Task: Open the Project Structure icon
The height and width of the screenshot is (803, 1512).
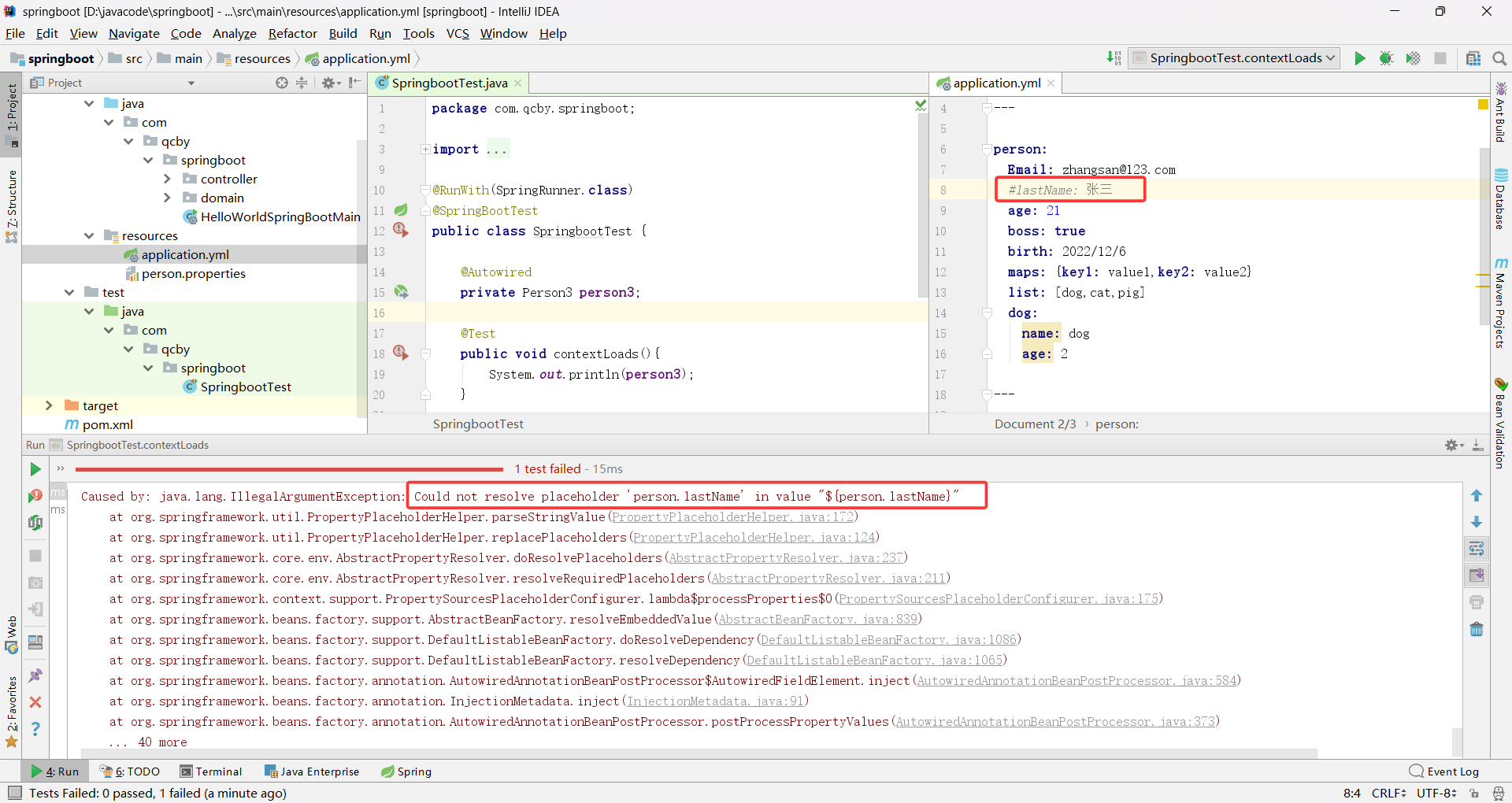Action: [x=1473, y=58]
